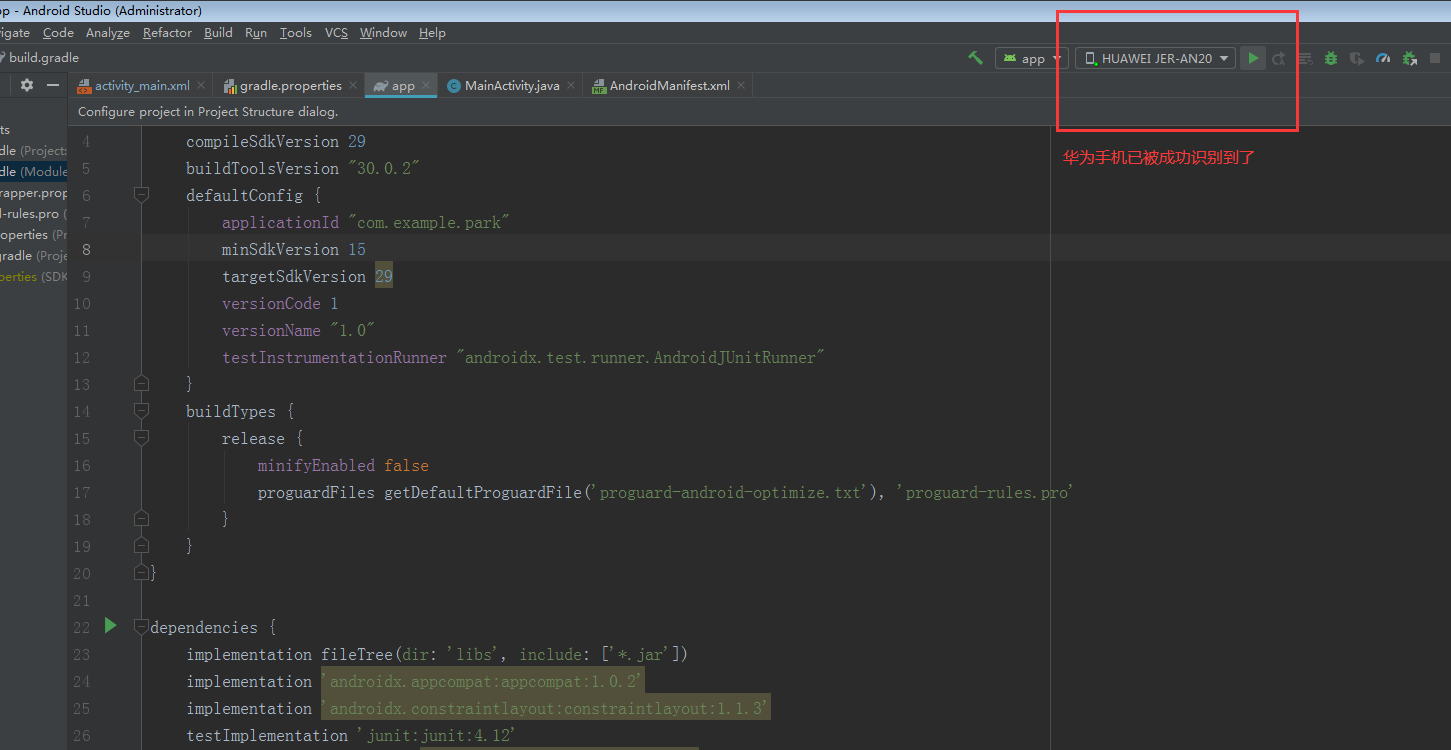The image size is (1451, 750).
Task: Click the Make Project hammer icon
Action: (975, 58)
